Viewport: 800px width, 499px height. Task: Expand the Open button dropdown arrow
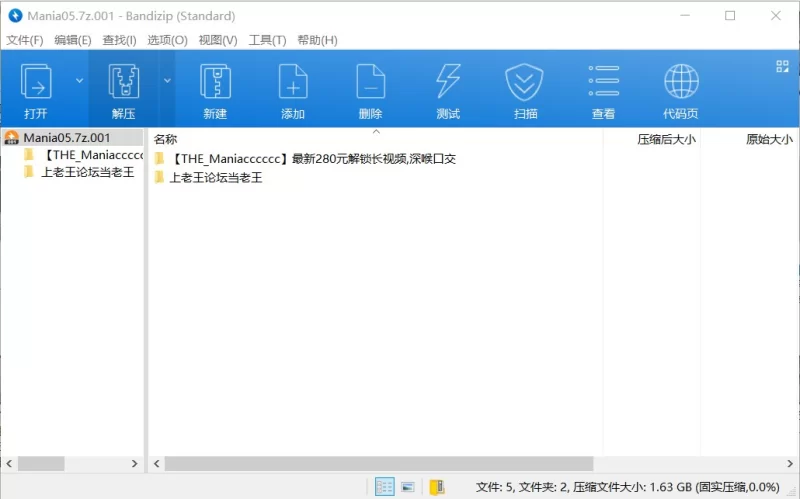pyautogui.click(x=79, y=81)
